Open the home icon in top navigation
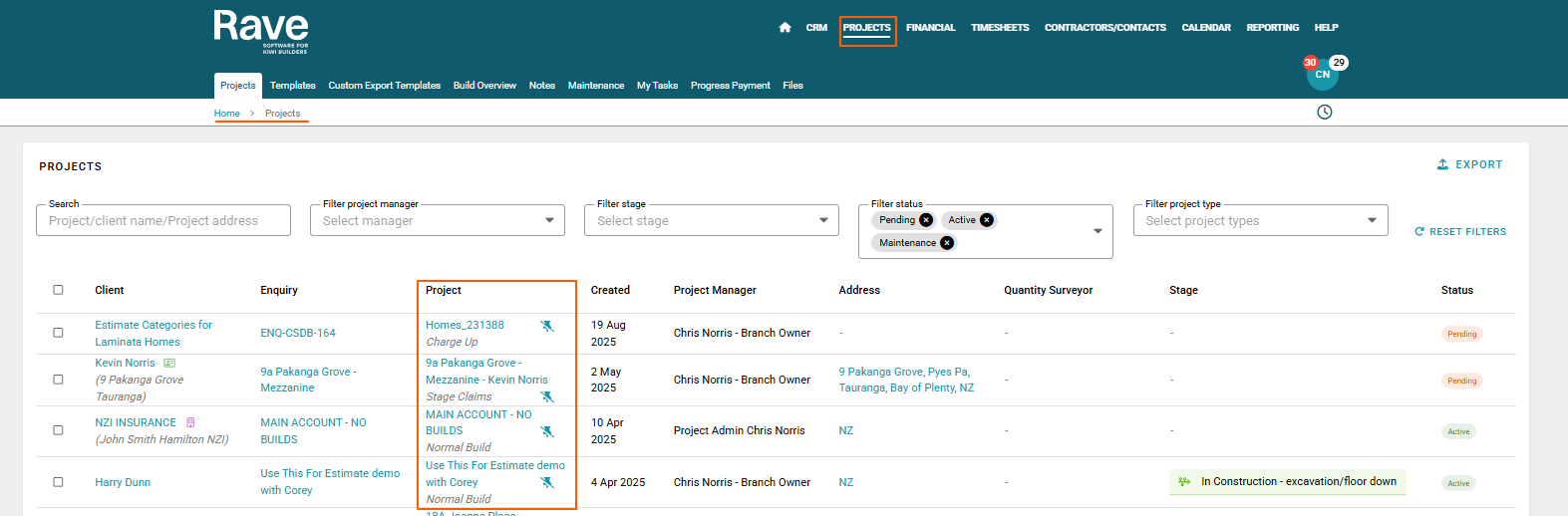The image size is (1568, 516). coord(784,28)
